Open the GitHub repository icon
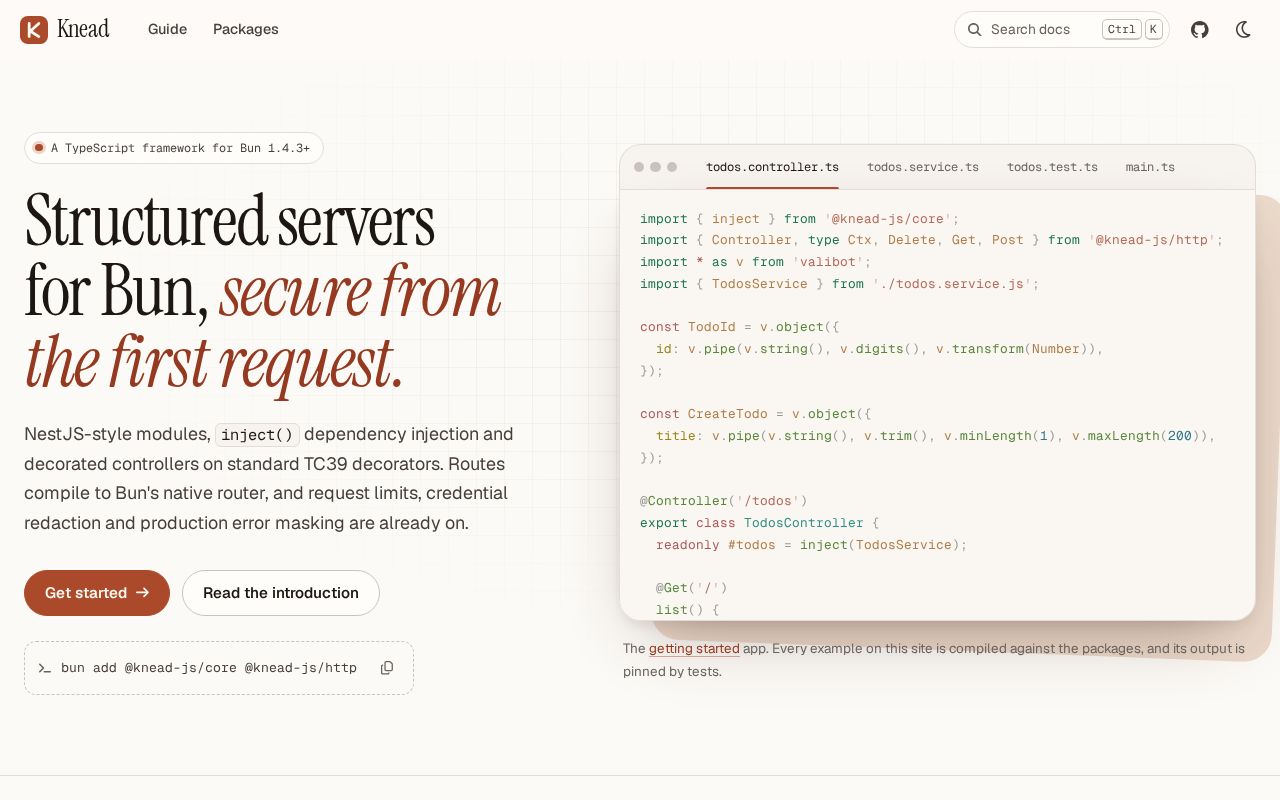This screenshot has width=1280, height=800. (x=1200, y=30)
